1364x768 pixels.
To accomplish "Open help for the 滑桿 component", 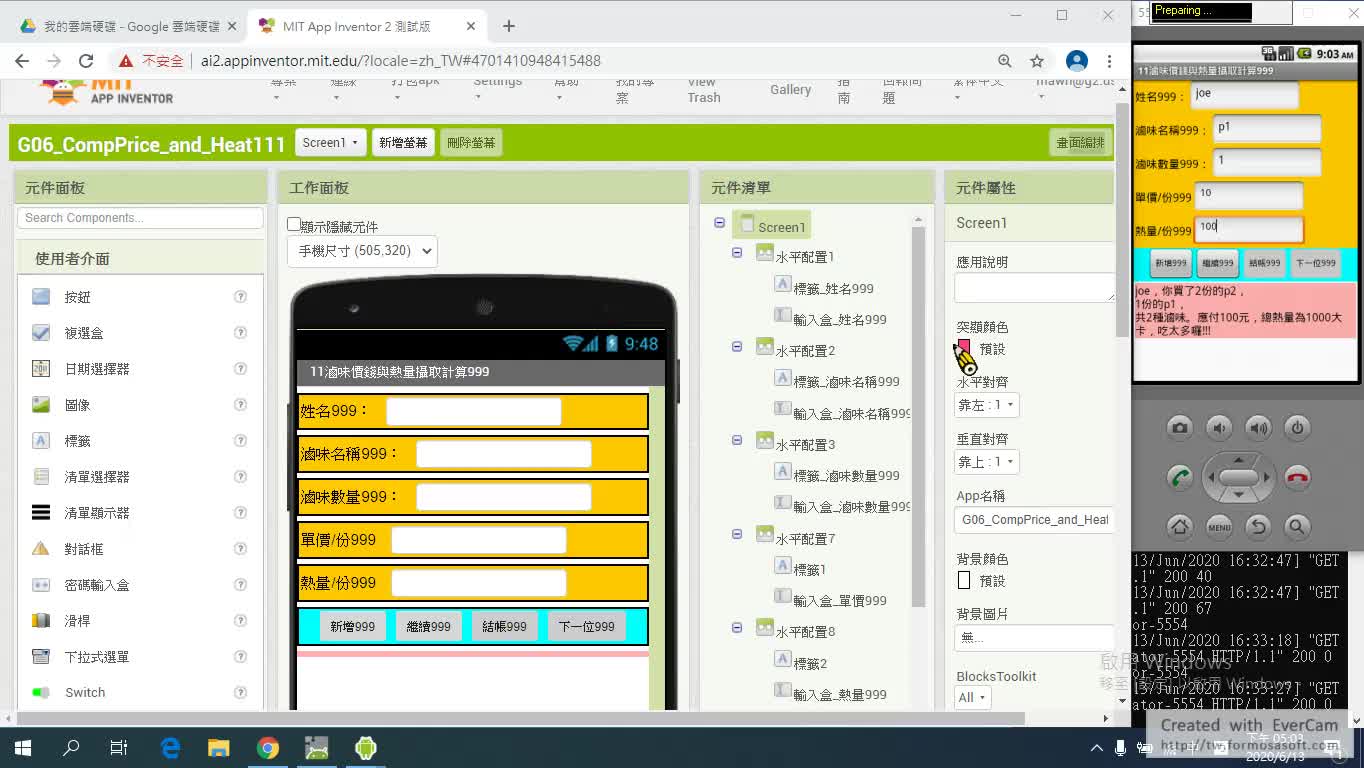I will click(240, 621).
